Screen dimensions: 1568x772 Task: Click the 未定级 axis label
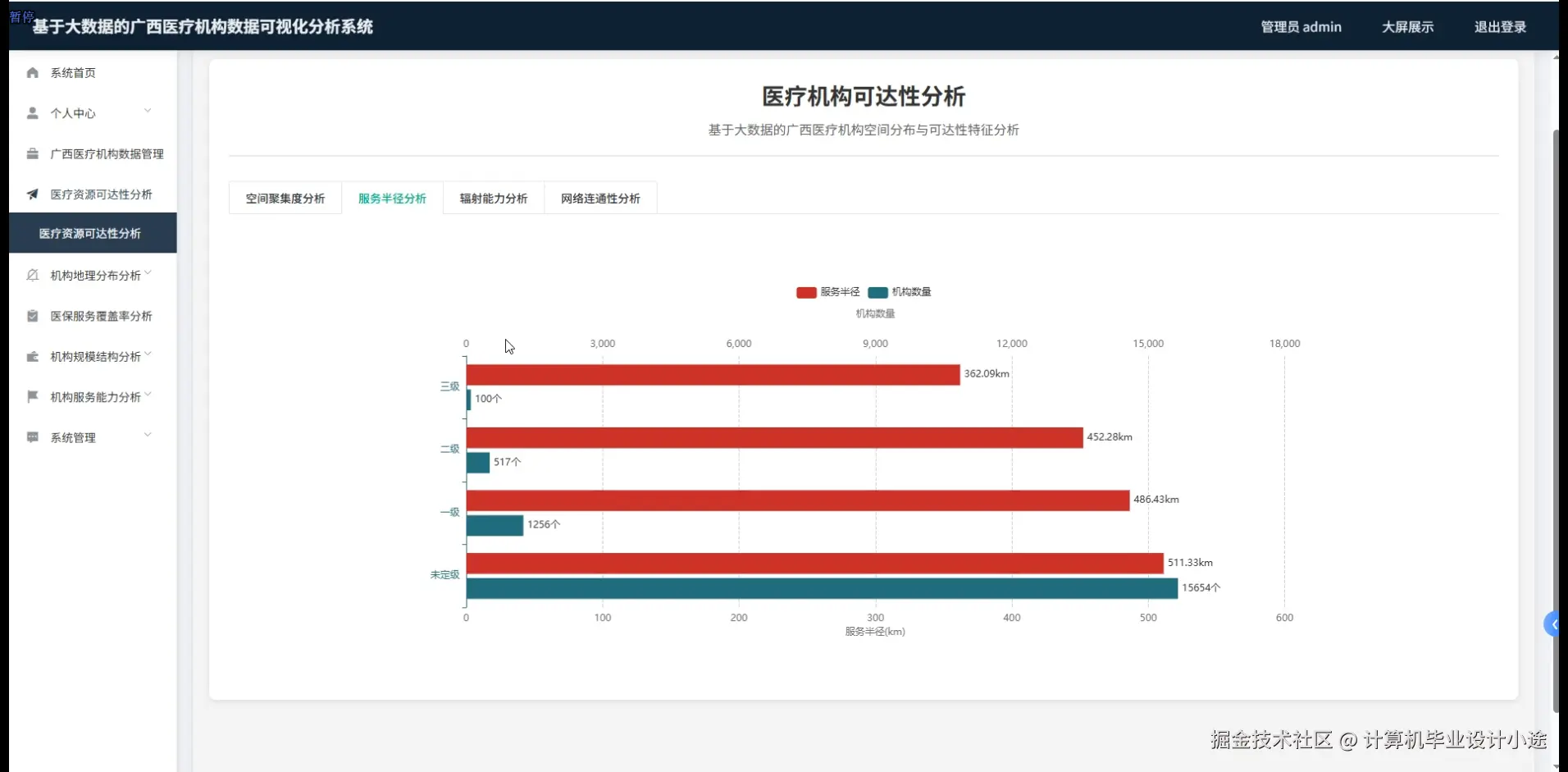[x=444, y=575]
